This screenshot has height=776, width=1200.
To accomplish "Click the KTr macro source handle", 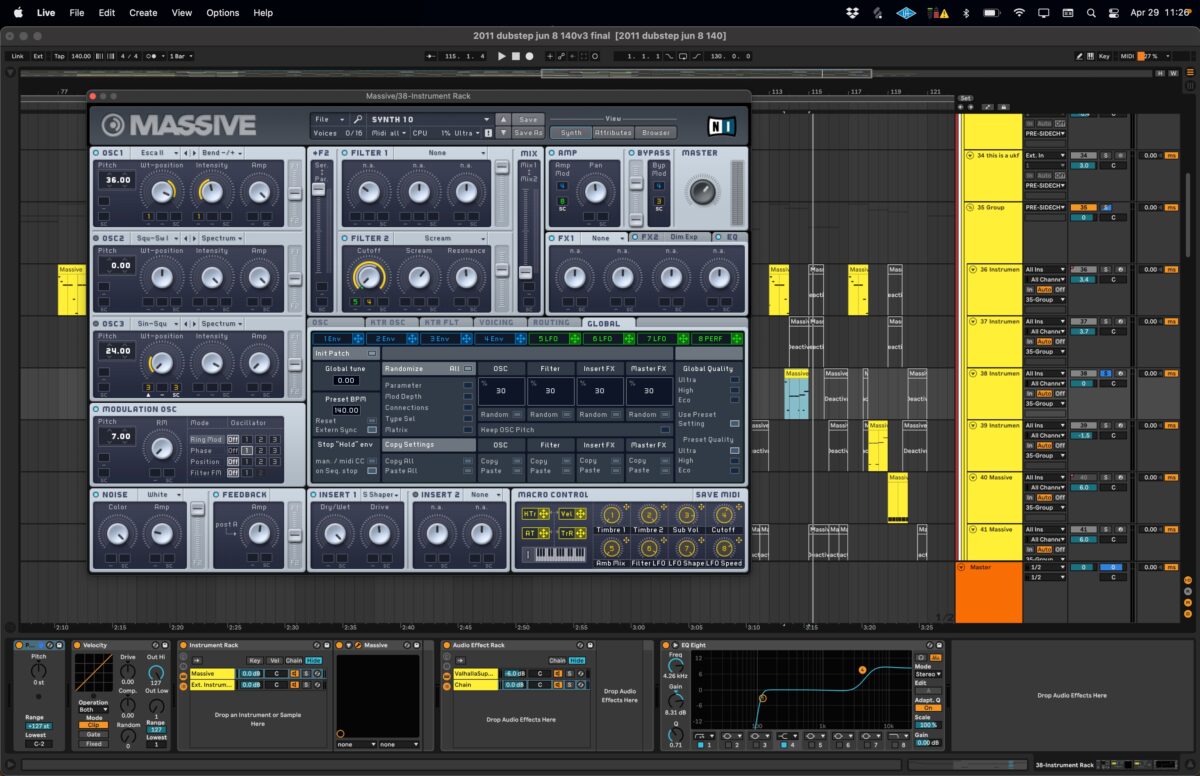I will [544, 514].
